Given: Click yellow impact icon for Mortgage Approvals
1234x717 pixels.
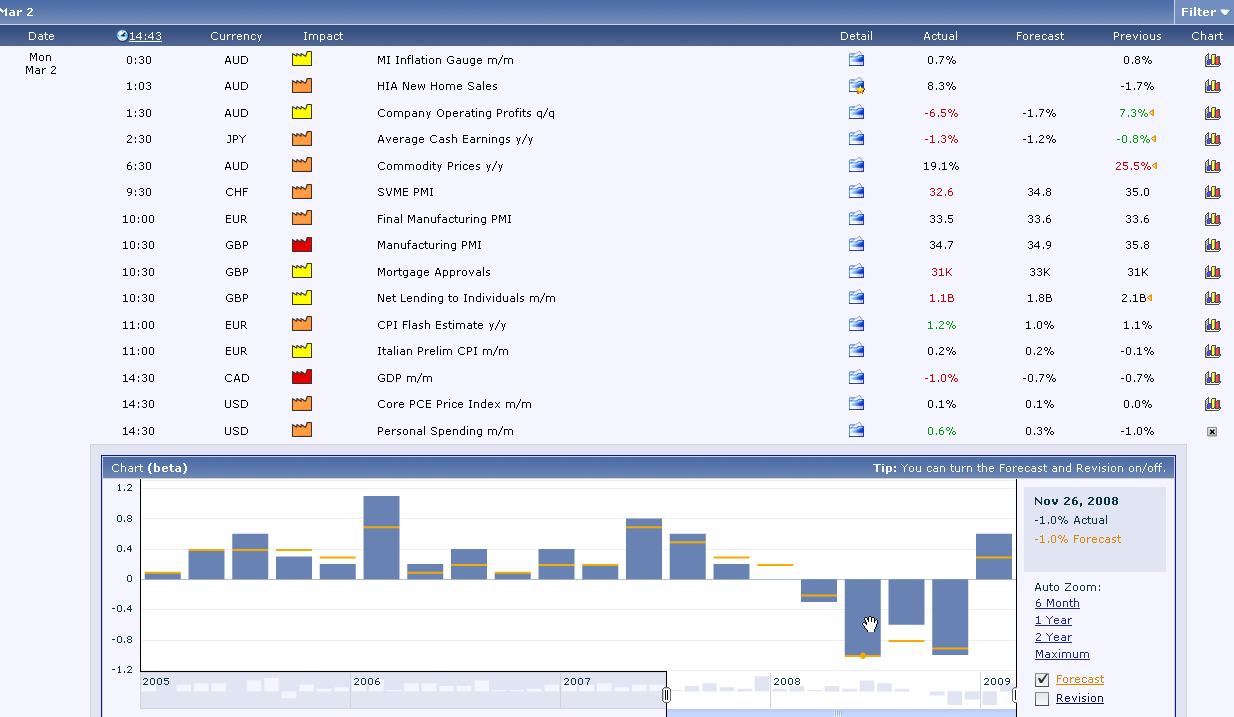Looking at the screenshot, I should point(302,271).
